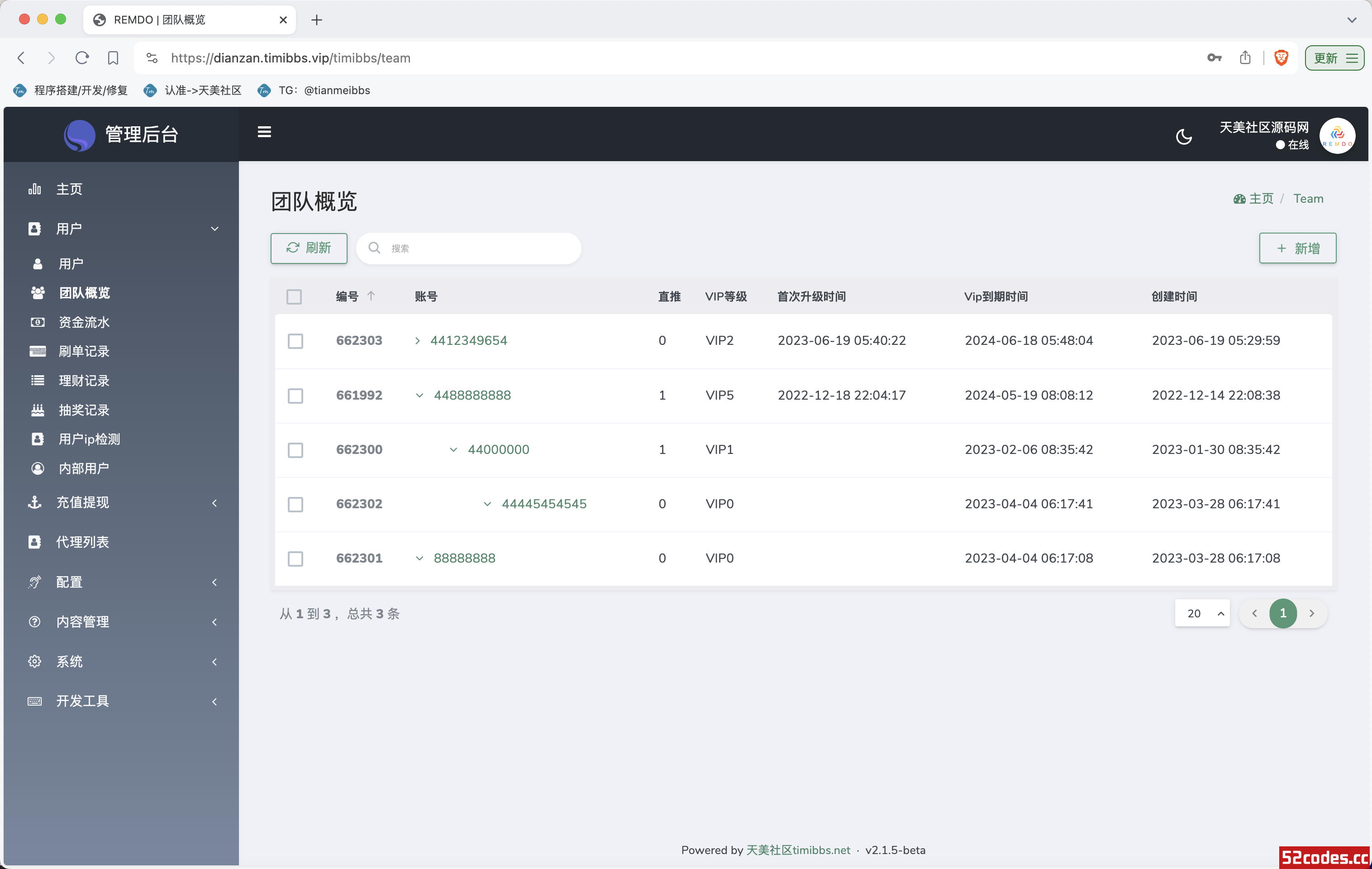Toggle the select-all checkbox in header
The image size is (1372, 869).
[294, 296]
